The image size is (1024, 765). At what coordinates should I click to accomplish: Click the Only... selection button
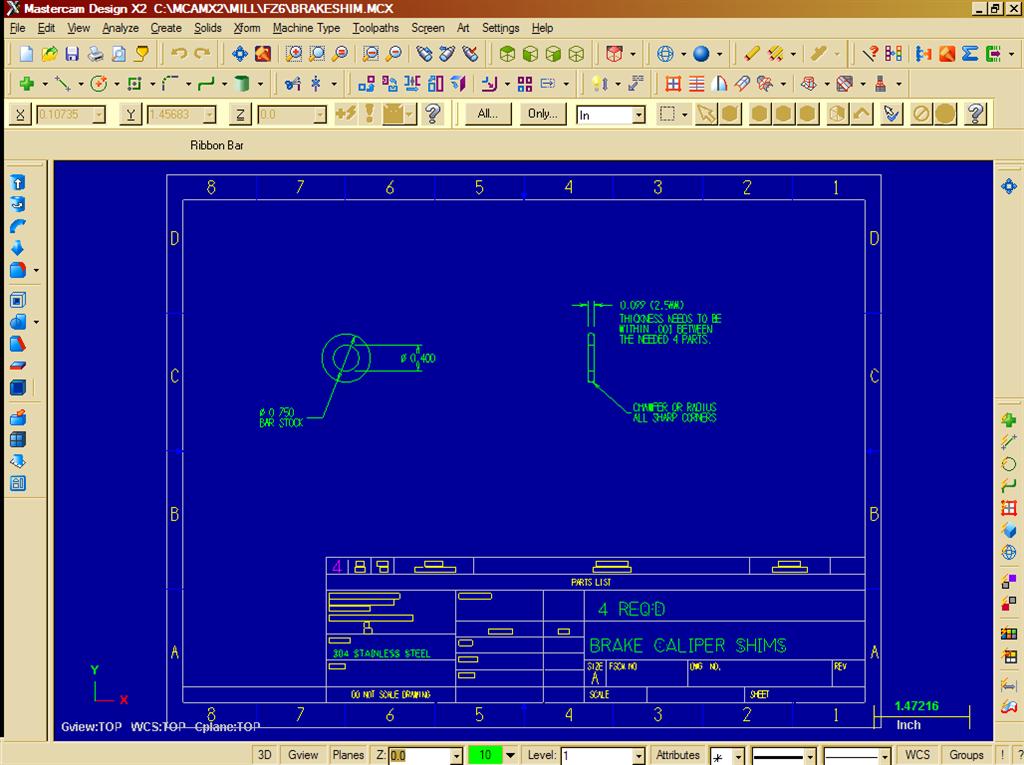pyautogui.click(x=543, y=114)
